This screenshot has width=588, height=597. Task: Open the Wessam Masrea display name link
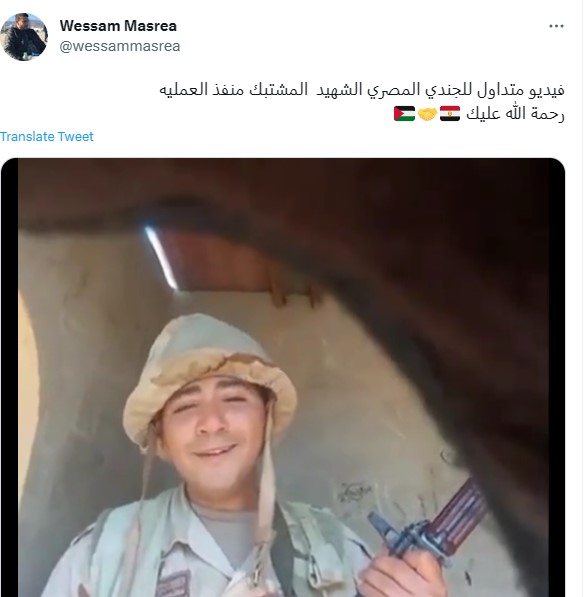point(118,26)
